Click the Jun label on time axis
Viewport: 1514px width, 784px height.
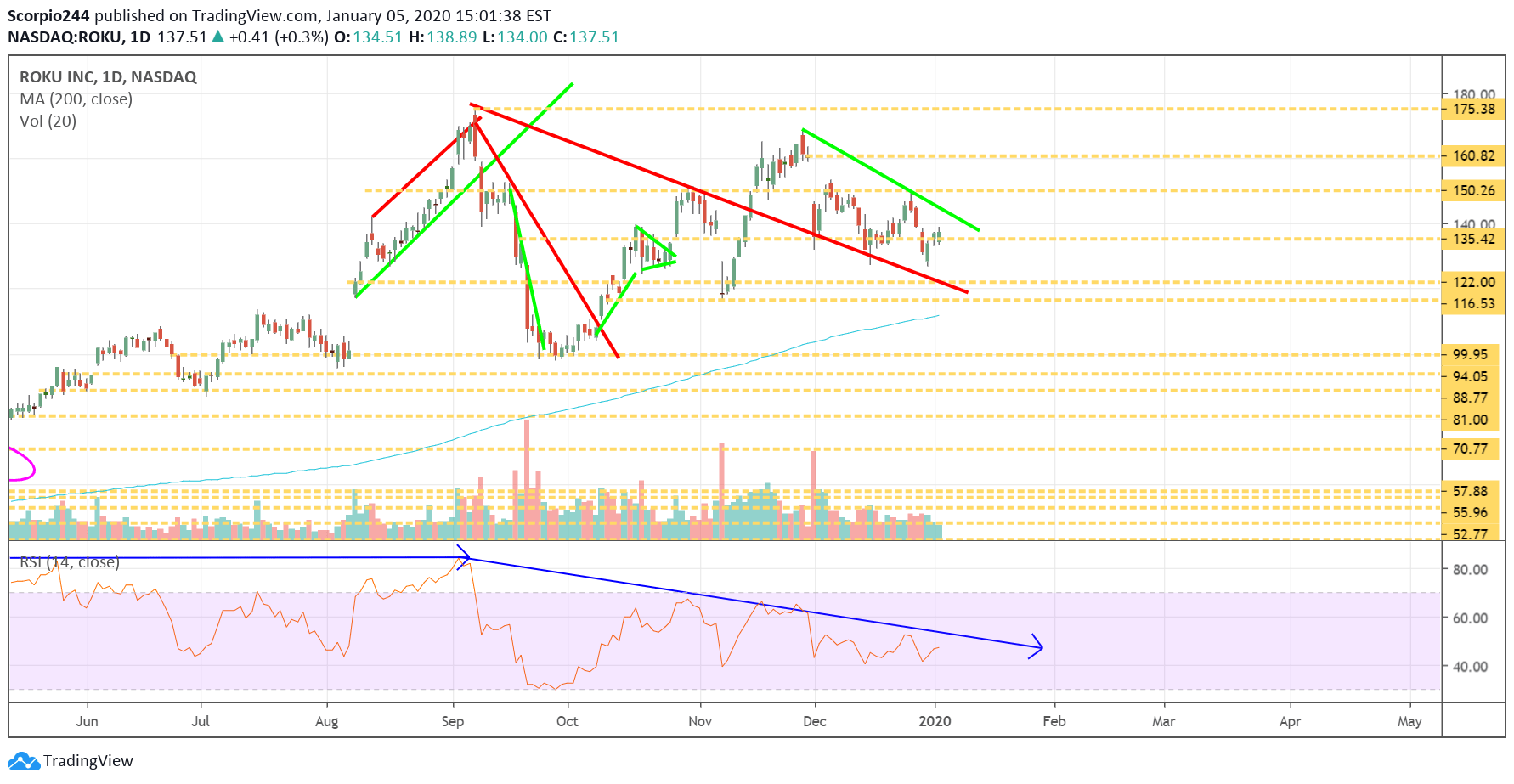click(x=87, y=721)
